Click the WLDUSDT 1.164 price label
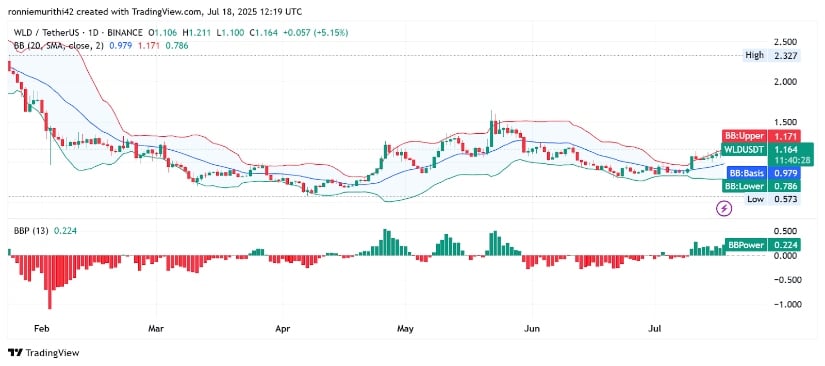The height and width of the screenshot is (366, 825). [762, 149]
